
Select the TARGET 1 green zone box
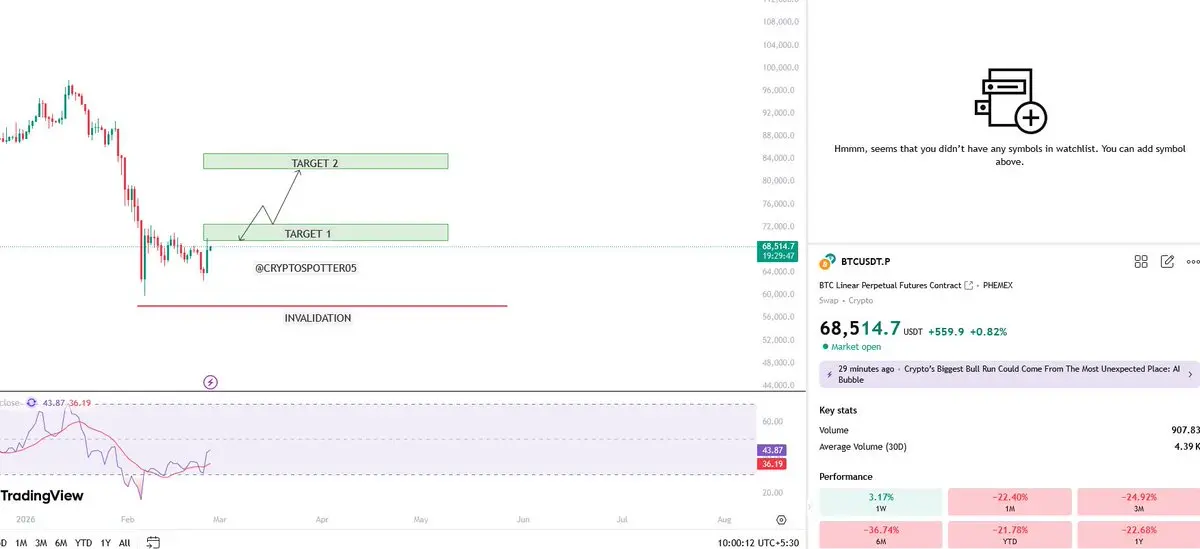tap(325, 232)
